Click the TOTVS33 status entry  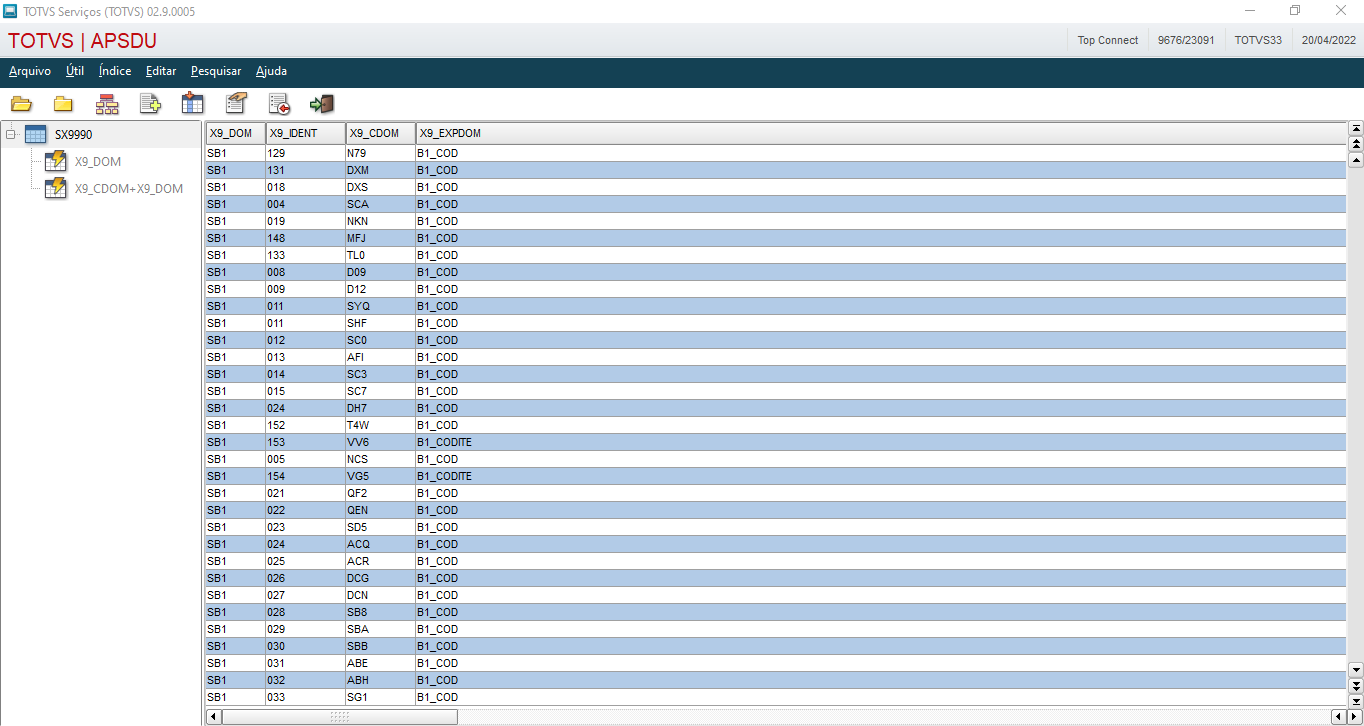pos(1258,40)
